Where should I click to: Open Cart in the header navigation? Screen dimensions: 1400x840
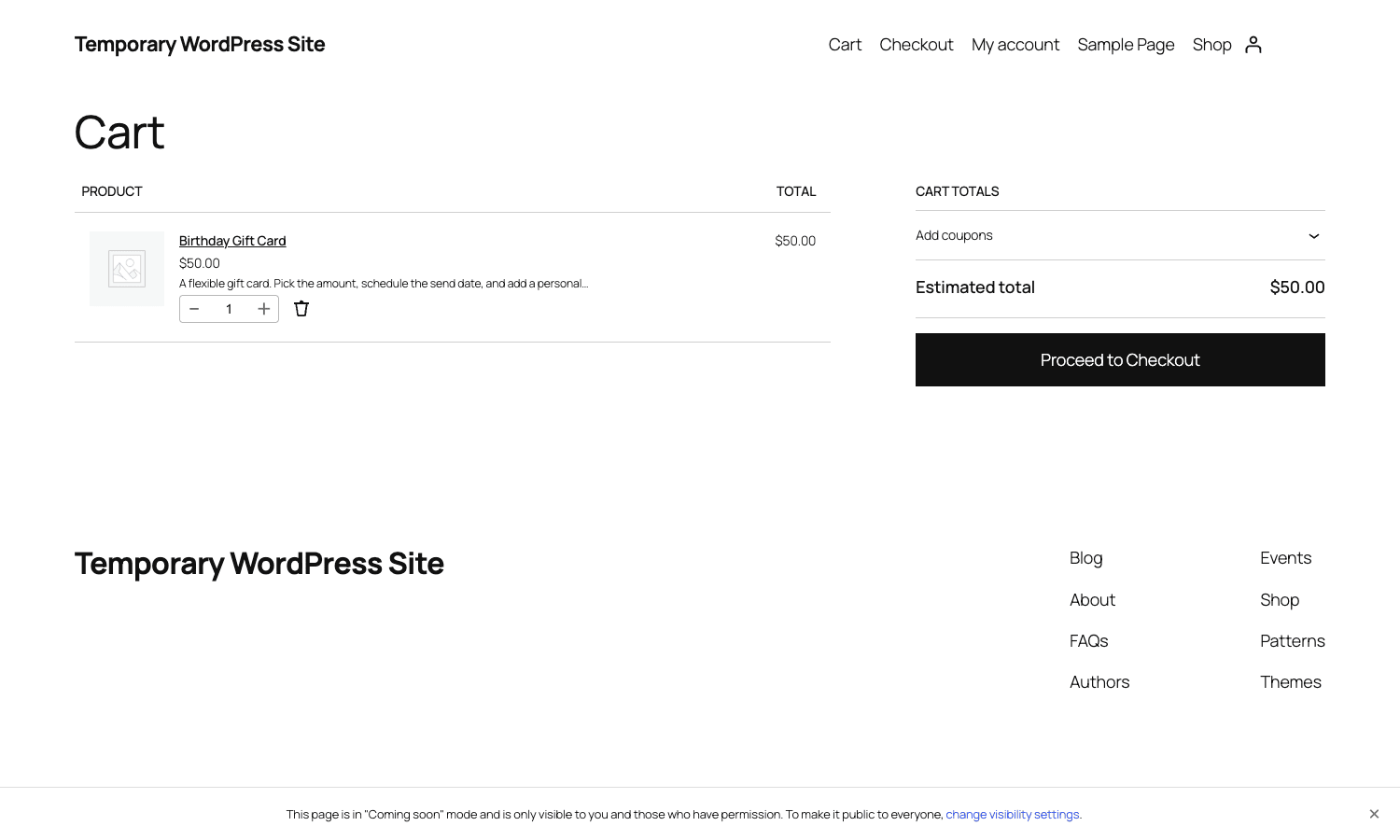coord(845,45)
